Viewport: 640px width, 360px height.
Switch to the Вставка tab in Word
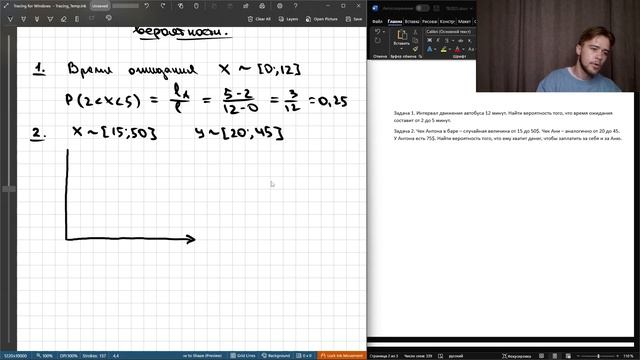pyautogui.click(x=412, y=21)
